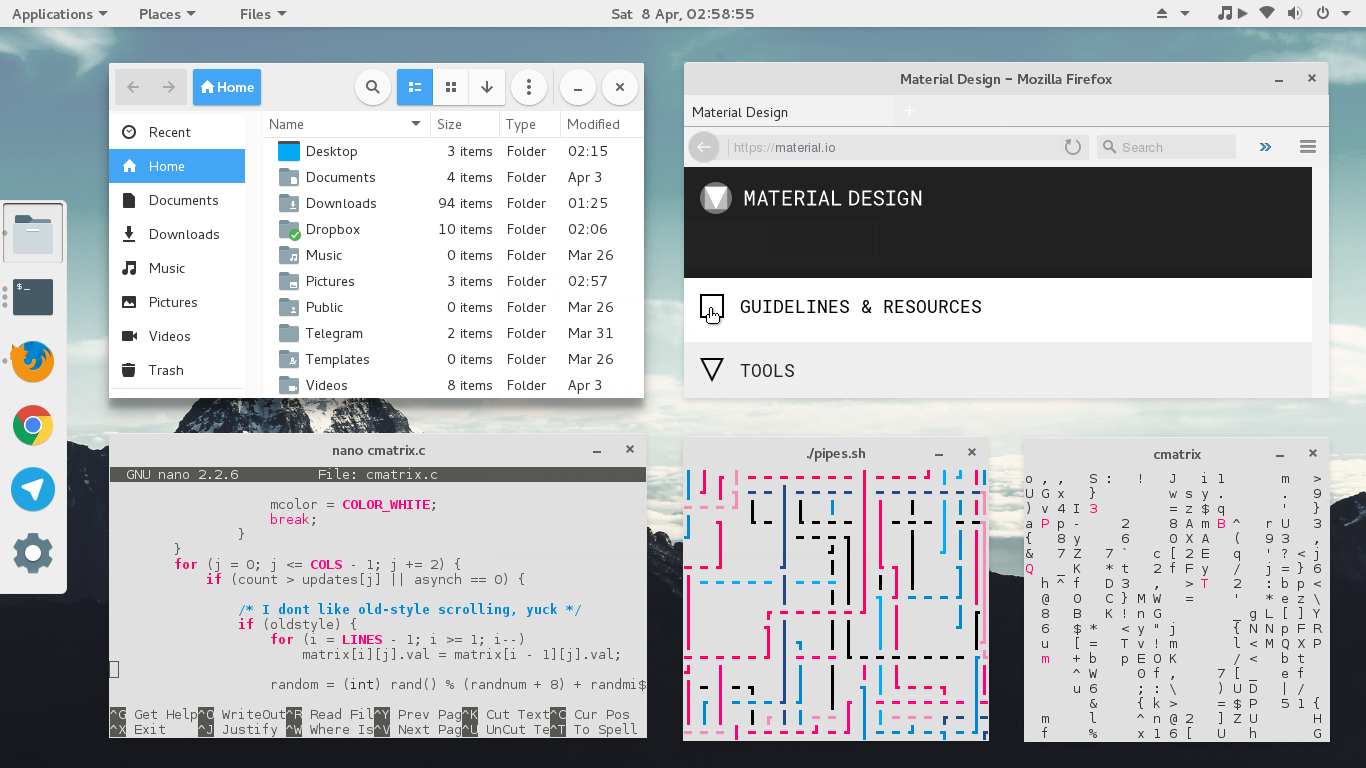The image size is (1366, 768).
Task: Sort files by Name column header
Action: 346,124
